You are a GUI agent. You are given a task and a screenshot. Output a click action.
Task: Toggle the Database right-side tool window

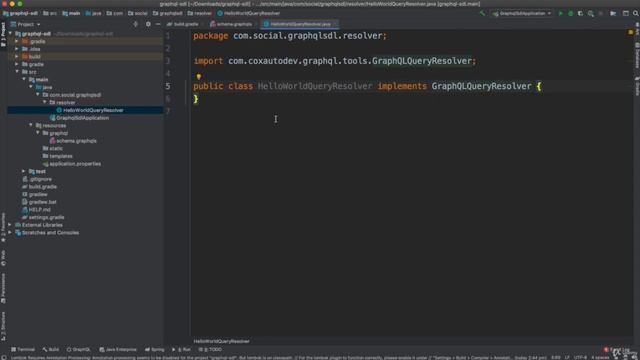click(x=637, y=56)
